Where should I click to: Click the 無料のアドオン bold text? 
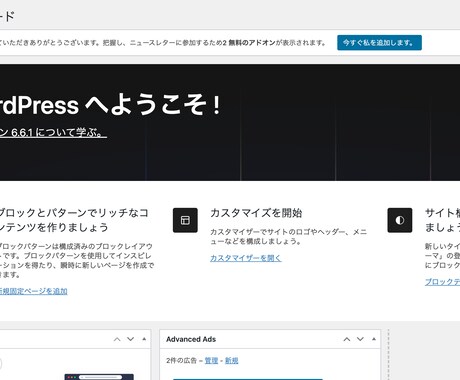pos(252,43)
